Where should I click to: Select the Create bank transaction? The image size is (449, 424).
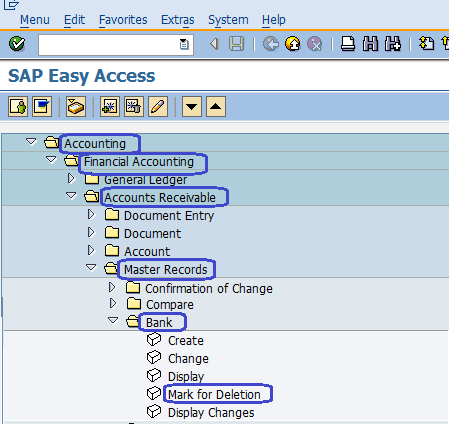click(x=186, y=341)
